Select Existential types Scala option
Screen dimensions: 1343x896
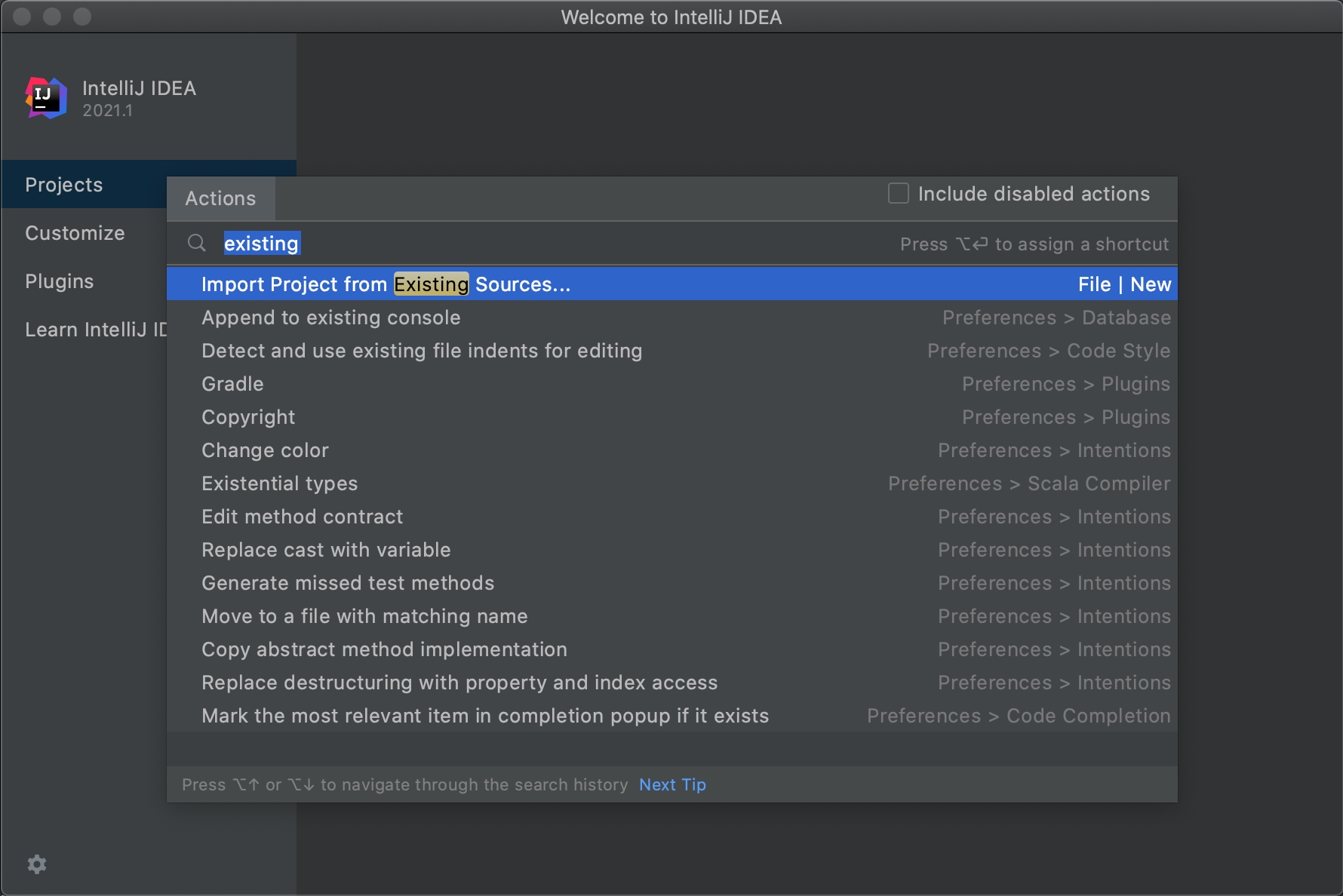point(279,483)
